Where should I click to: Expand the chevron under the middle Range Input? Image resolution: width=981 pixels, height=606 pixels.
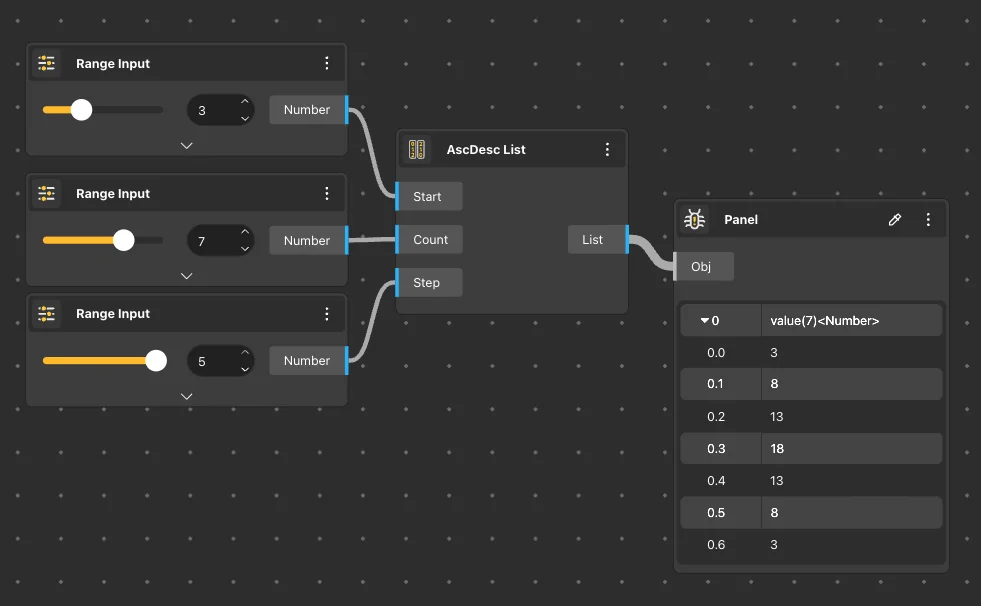pyautogui.click(x=186, y=275)
